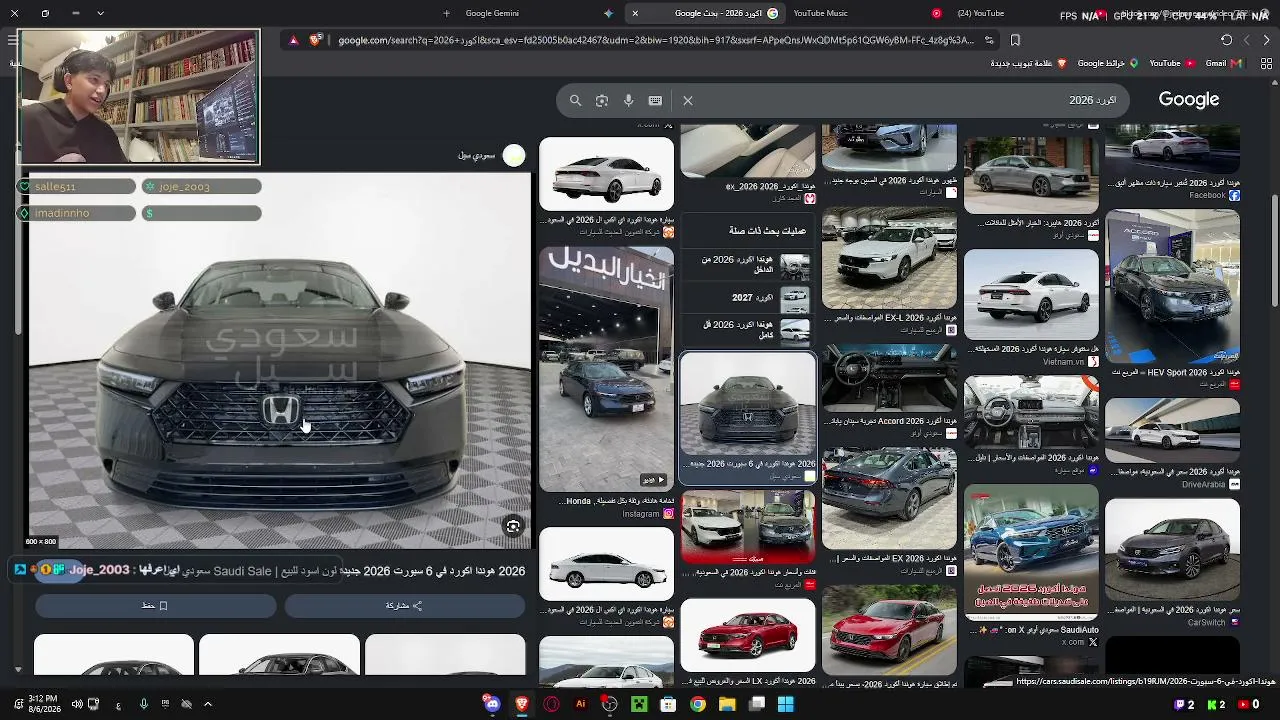Click the Google logo
The image size is (1280, 720).
tap(1188, 100)
